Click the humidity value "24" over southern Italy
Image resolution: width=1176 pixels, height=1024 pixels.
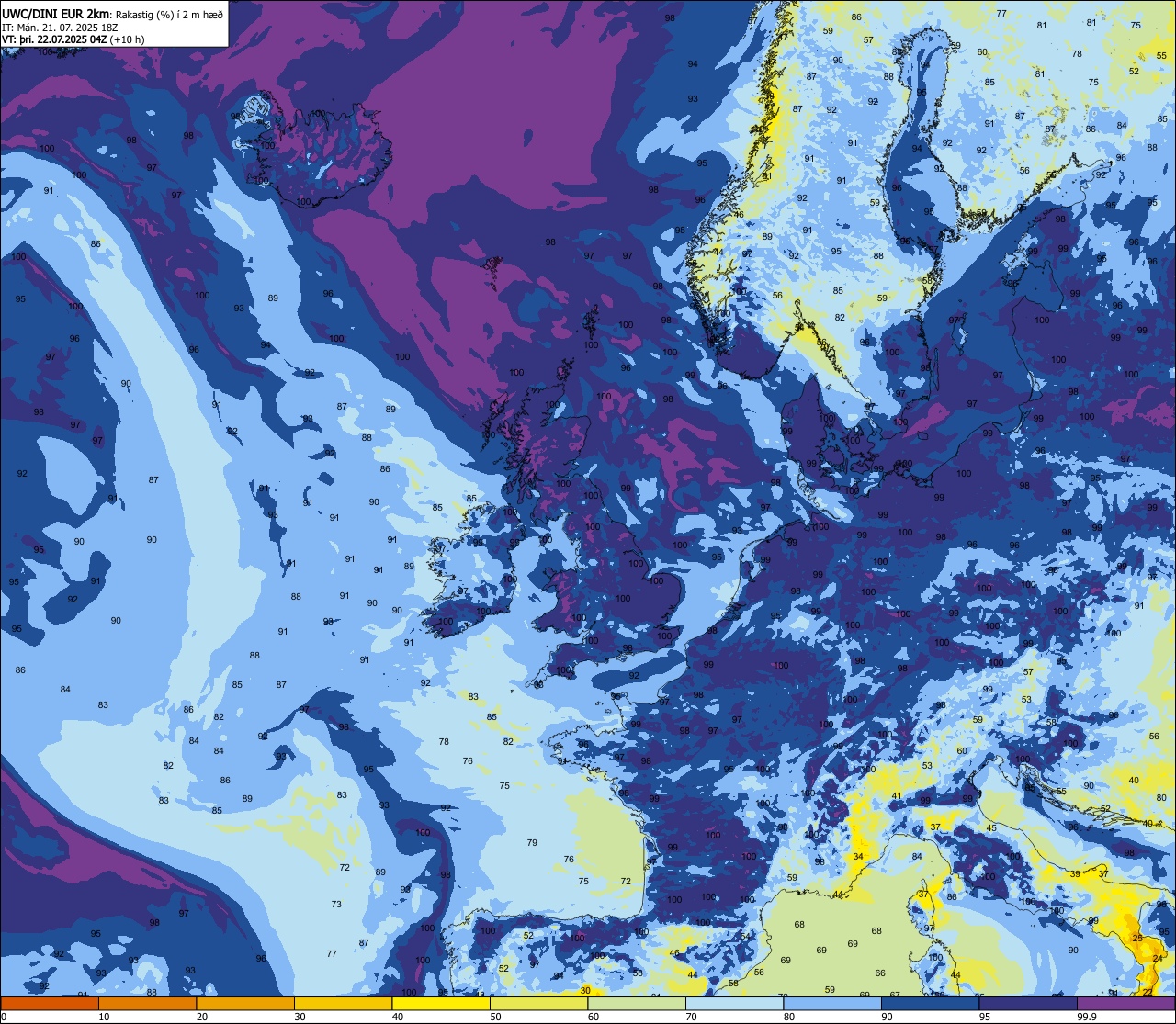pyautogui.click(x=1158, y=959)
